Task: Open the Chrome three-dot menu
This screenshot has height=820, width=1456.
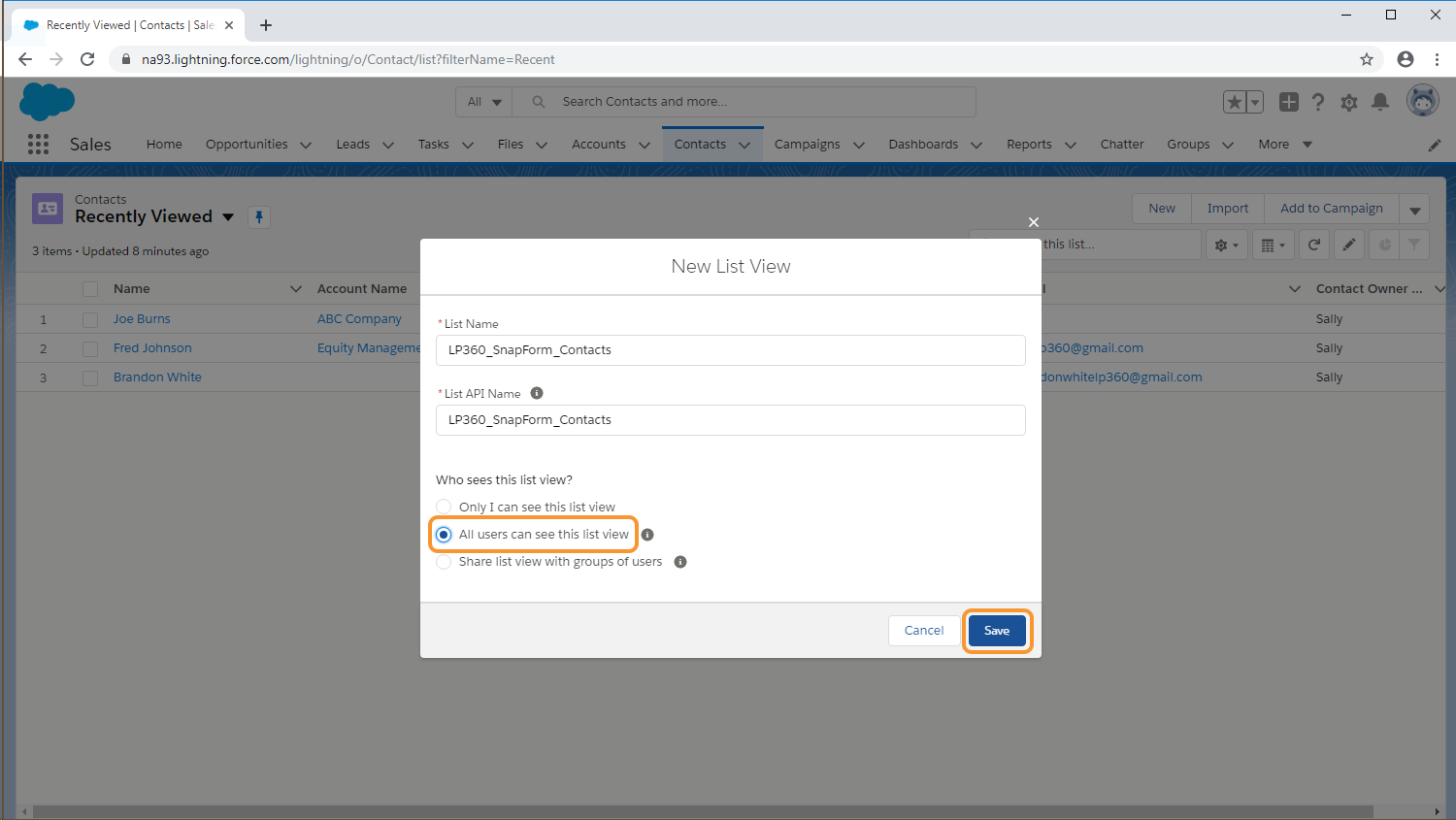Action: [1437, 59]
